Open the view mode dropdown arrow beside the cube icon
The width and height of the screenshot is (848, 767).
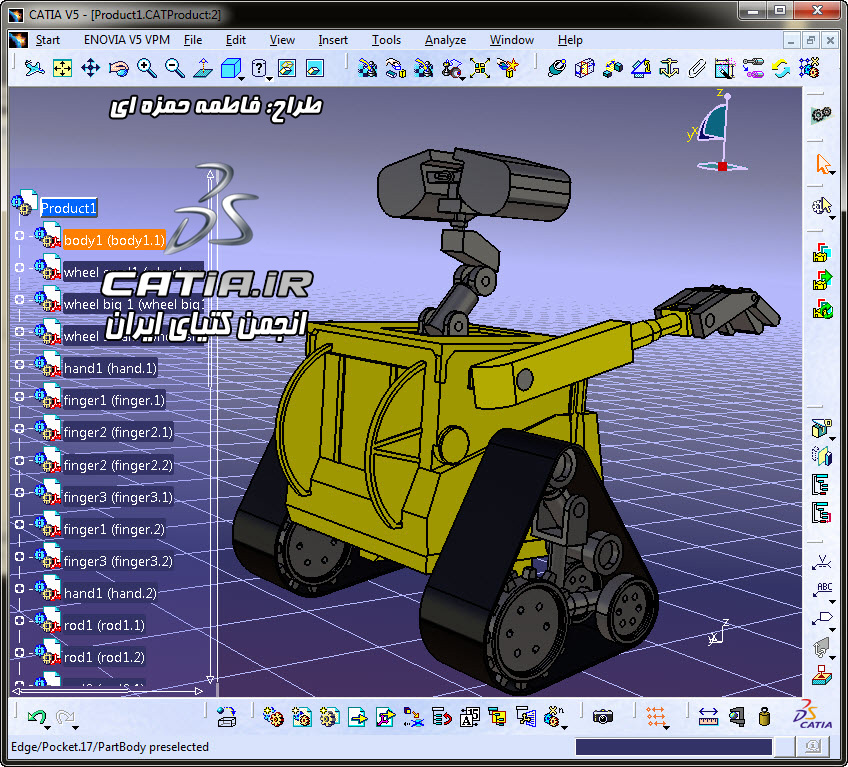click(x=242, y=78)
